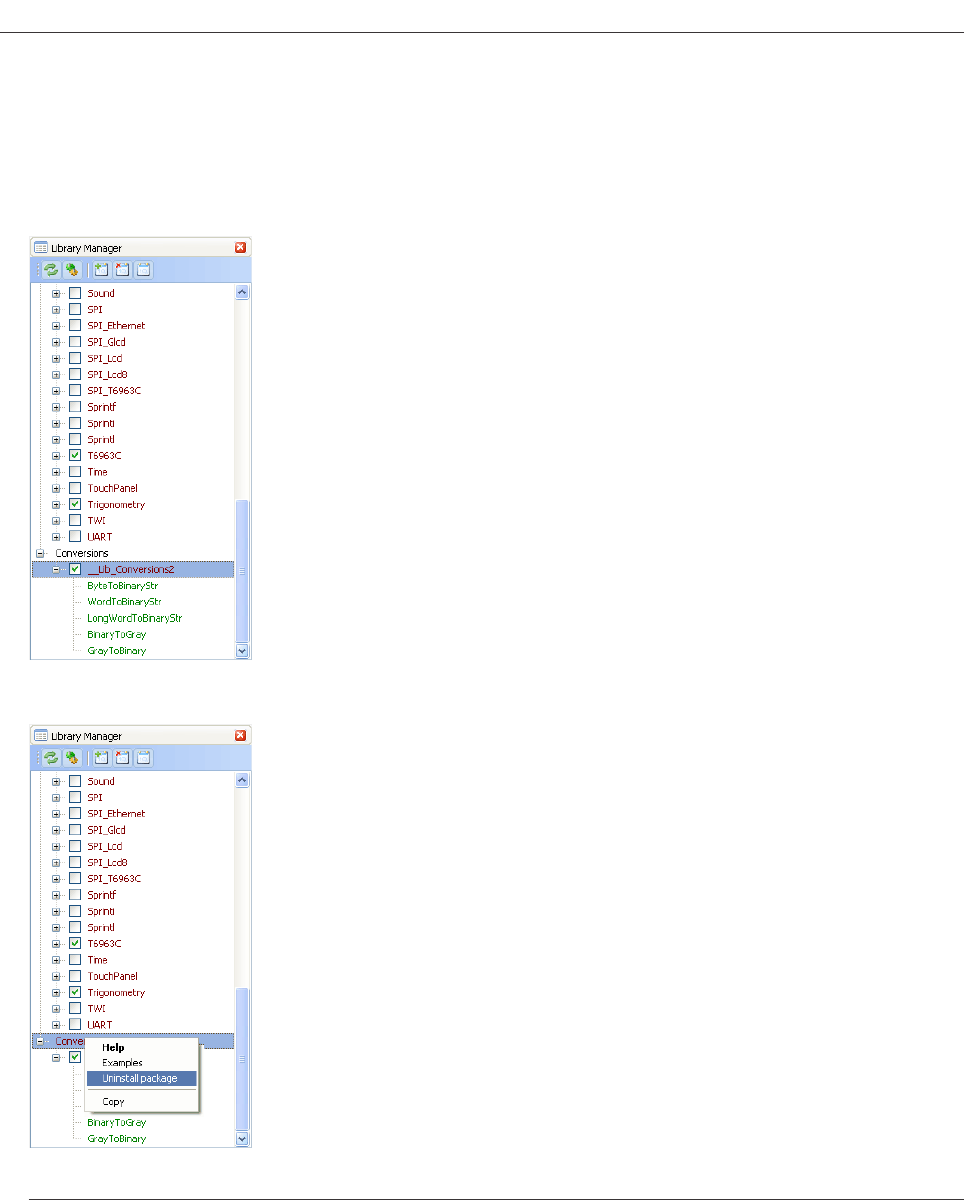
Task: Click Check All icon in Library Manager without context menu
Action: (x=101, y=270)
